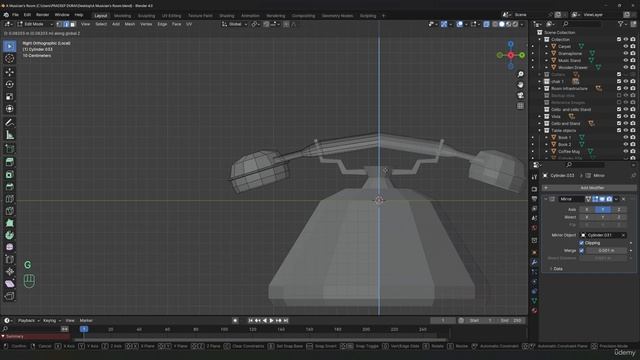Screen dimensions: 640x360
Task: Hide Book 1 with eye icon
Action: [x=626, y=138]
